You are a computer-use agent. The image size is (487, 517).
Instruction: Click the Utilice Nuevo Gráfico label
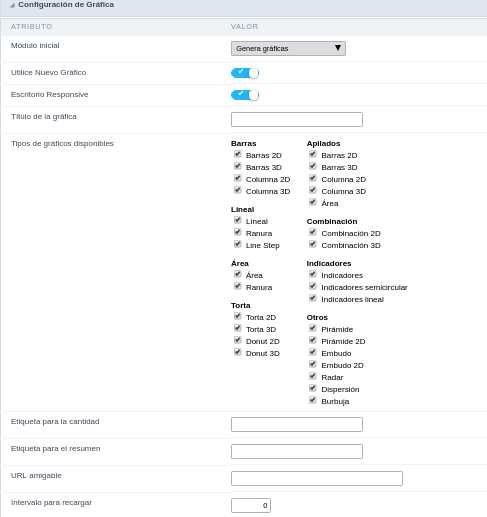pyautogui.click(x=48, y=73)
